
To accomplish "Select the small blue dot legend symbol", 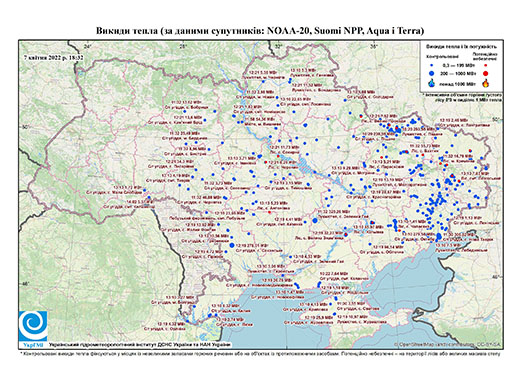I will tap(432, 65).
